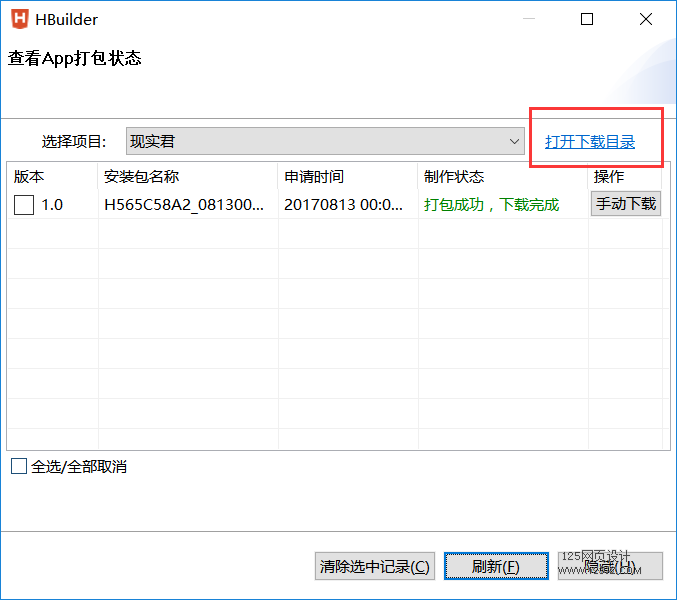Image resolution: width=677 pixels, height=600 pixels.
Task: Minimize the HBuilder dialog window
Action: [531, 19]
